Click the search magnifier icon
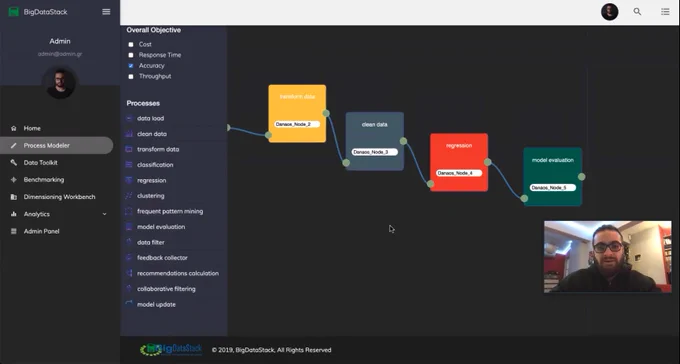Image resolution: width=680 pixels, height=364 pixels. [x=637, y=12]
